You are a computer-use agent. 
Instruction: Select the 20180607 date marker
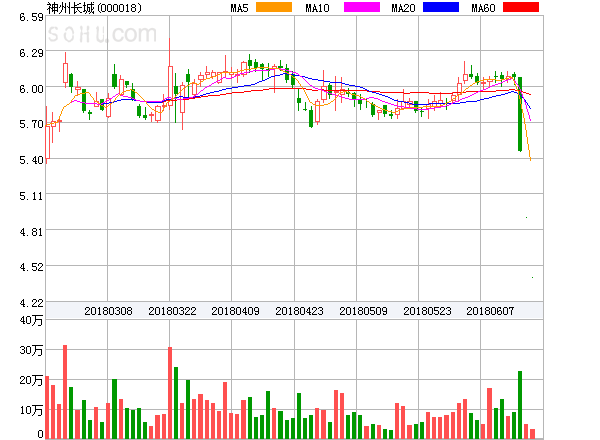490,311
